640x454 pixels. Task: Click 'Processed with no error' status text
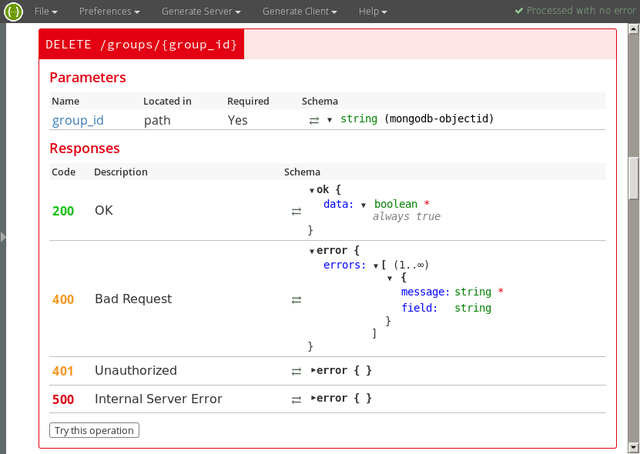(x=581, y=11)
